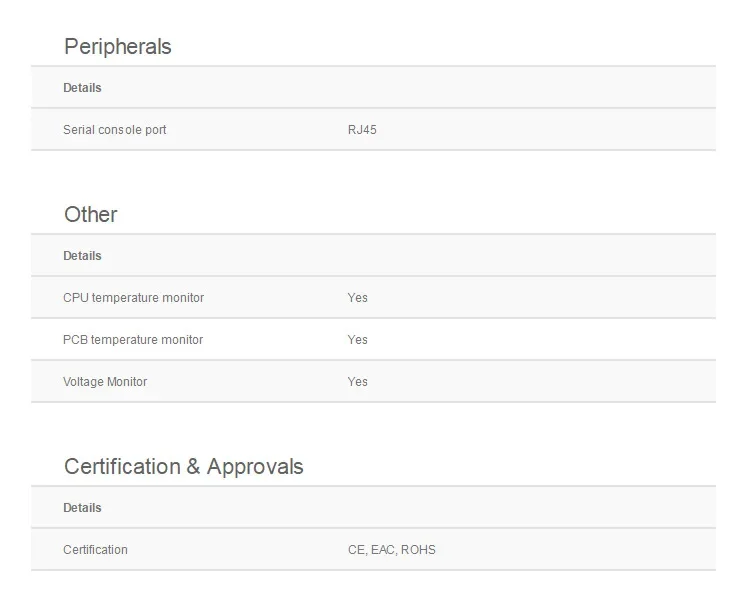
Task: Click the CE certification value
Action: point(355,550)
